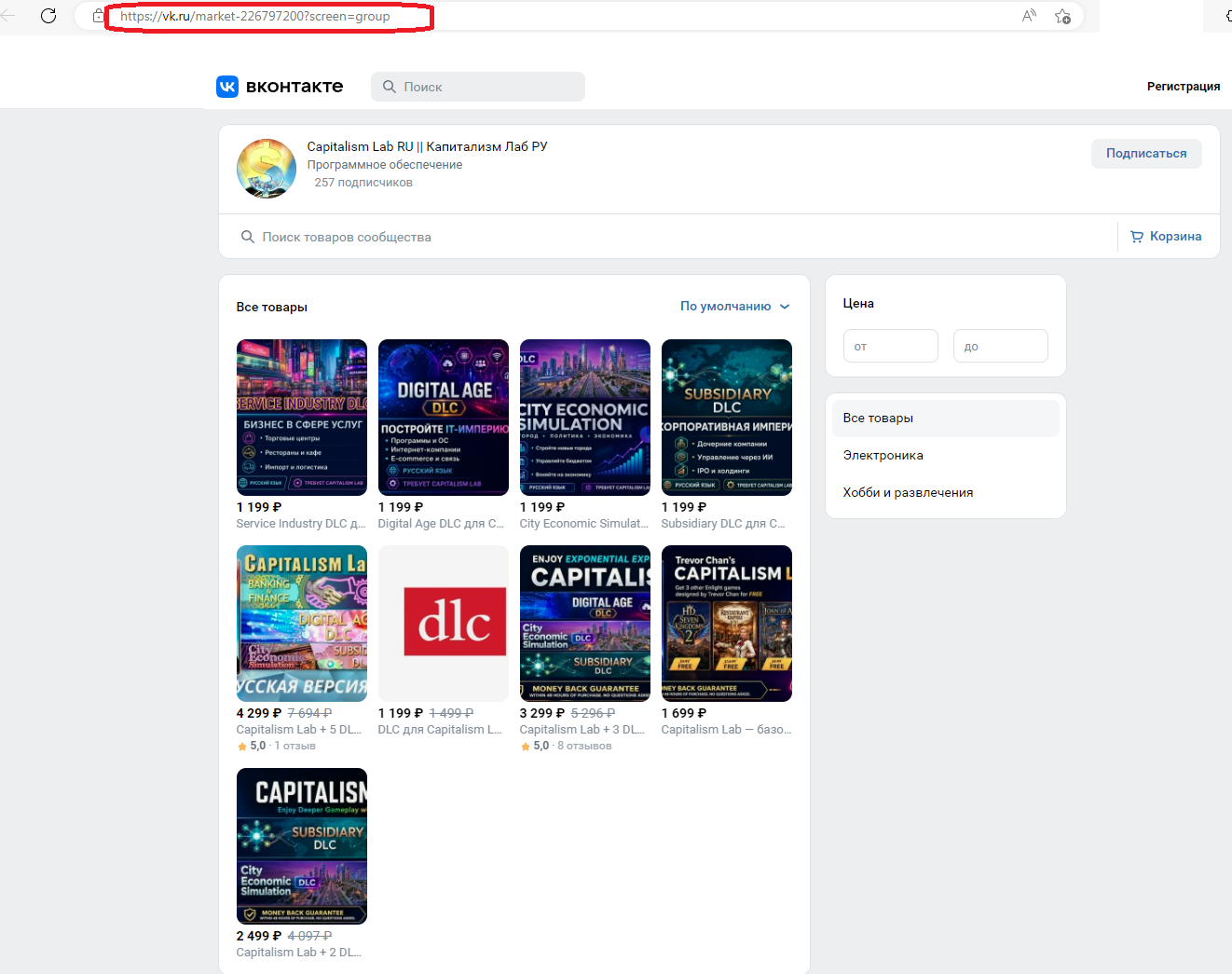
Task: Open Capitalism Lab + 2 DLC thumbnail
Action: point(302,846)
